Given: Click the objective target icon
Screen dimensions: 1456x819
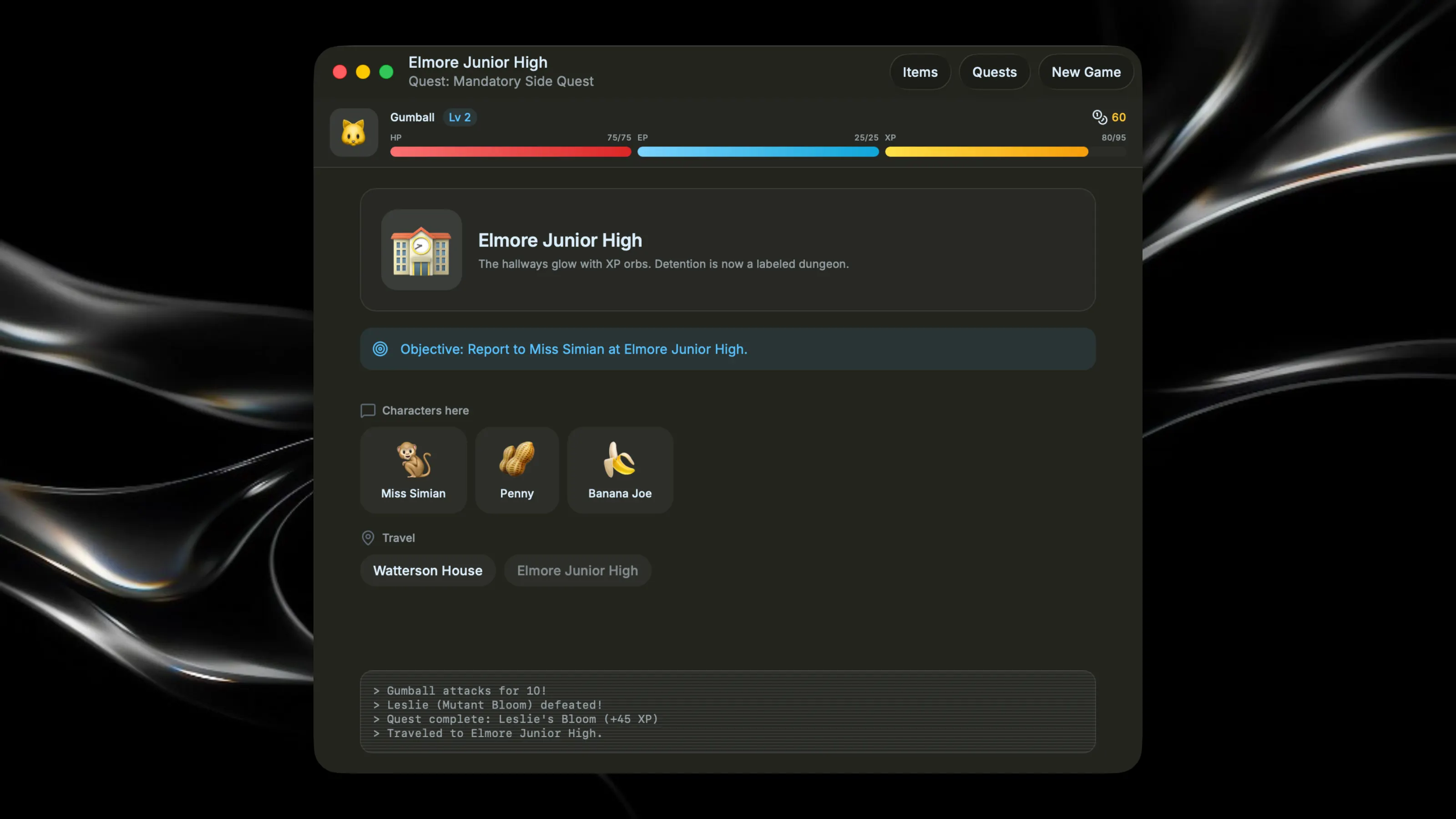Looking at the screenshot, I should [x=380, y=349].
